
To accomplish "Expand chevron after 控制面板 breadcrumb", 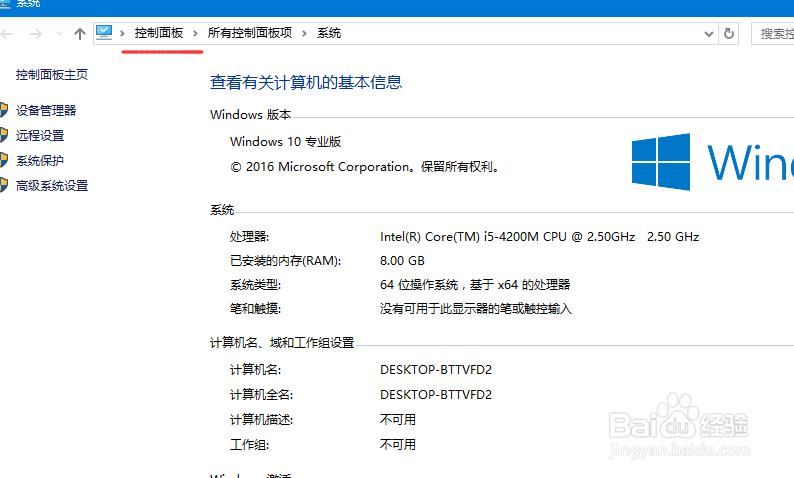I will pyautogui.click(x=195, y=33).
